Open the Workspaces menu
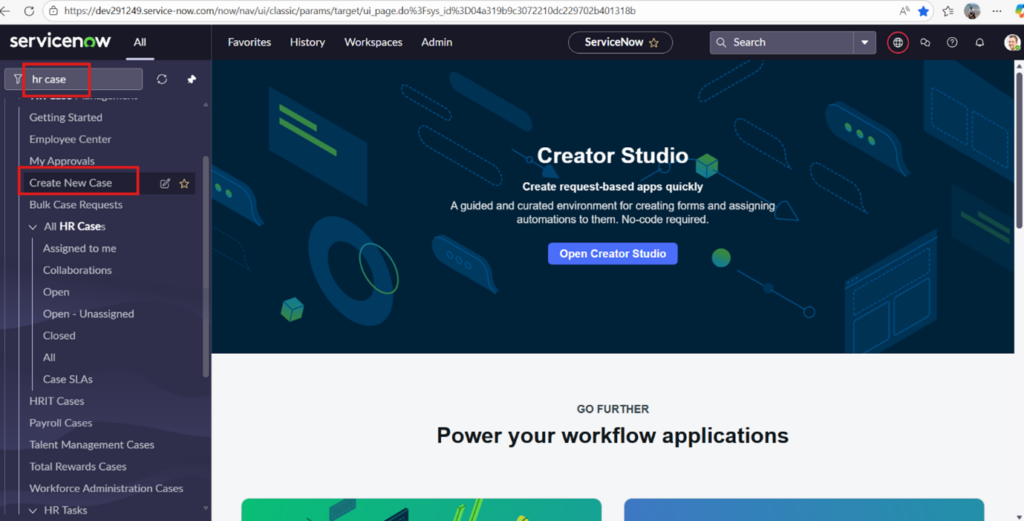This screenshot has height=521, width=1024. (373, 43)
